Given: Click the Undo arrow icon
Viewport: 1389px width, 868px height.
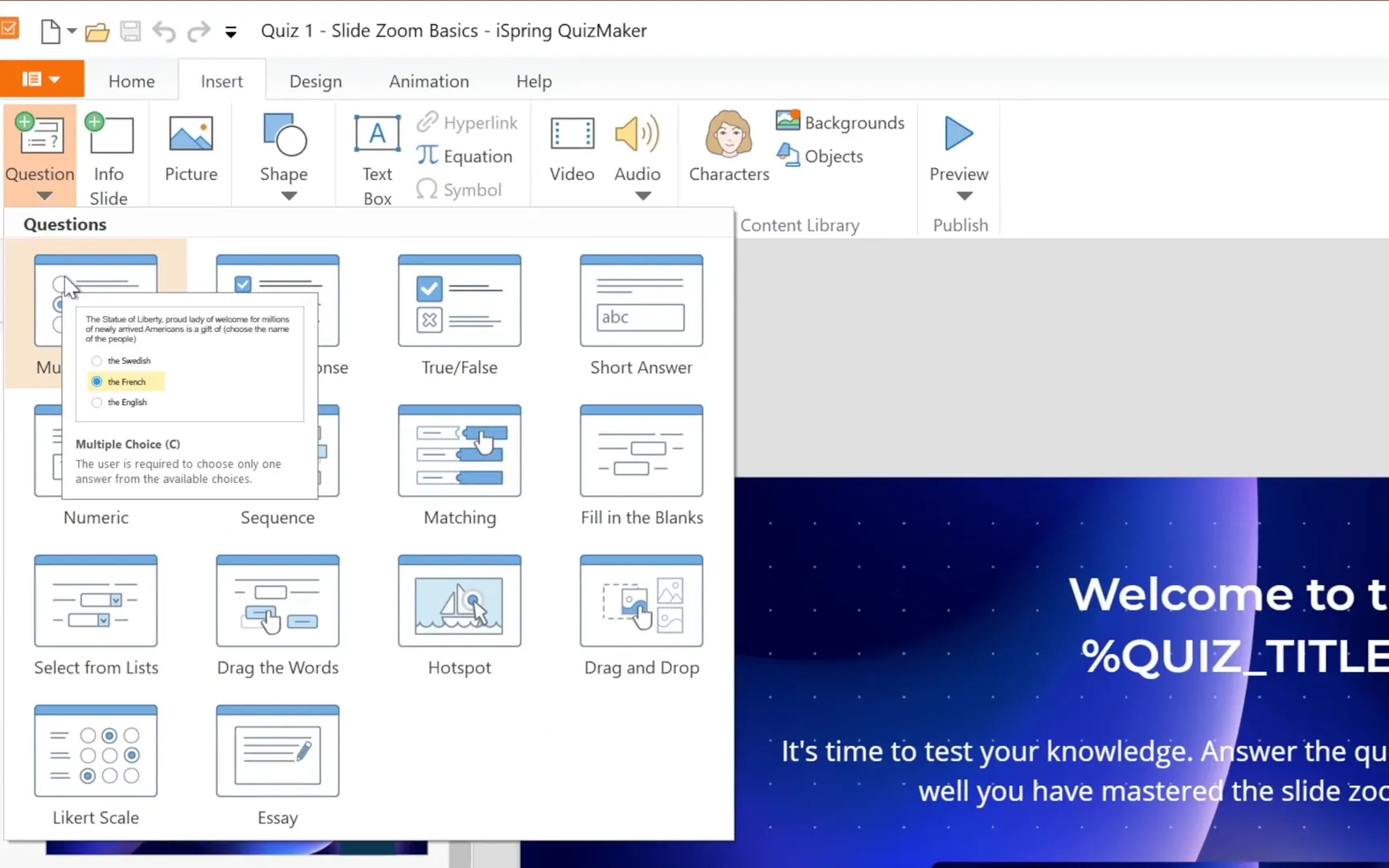Looking at the screenshot, I should pyautogui.click(x=164, y=32).
